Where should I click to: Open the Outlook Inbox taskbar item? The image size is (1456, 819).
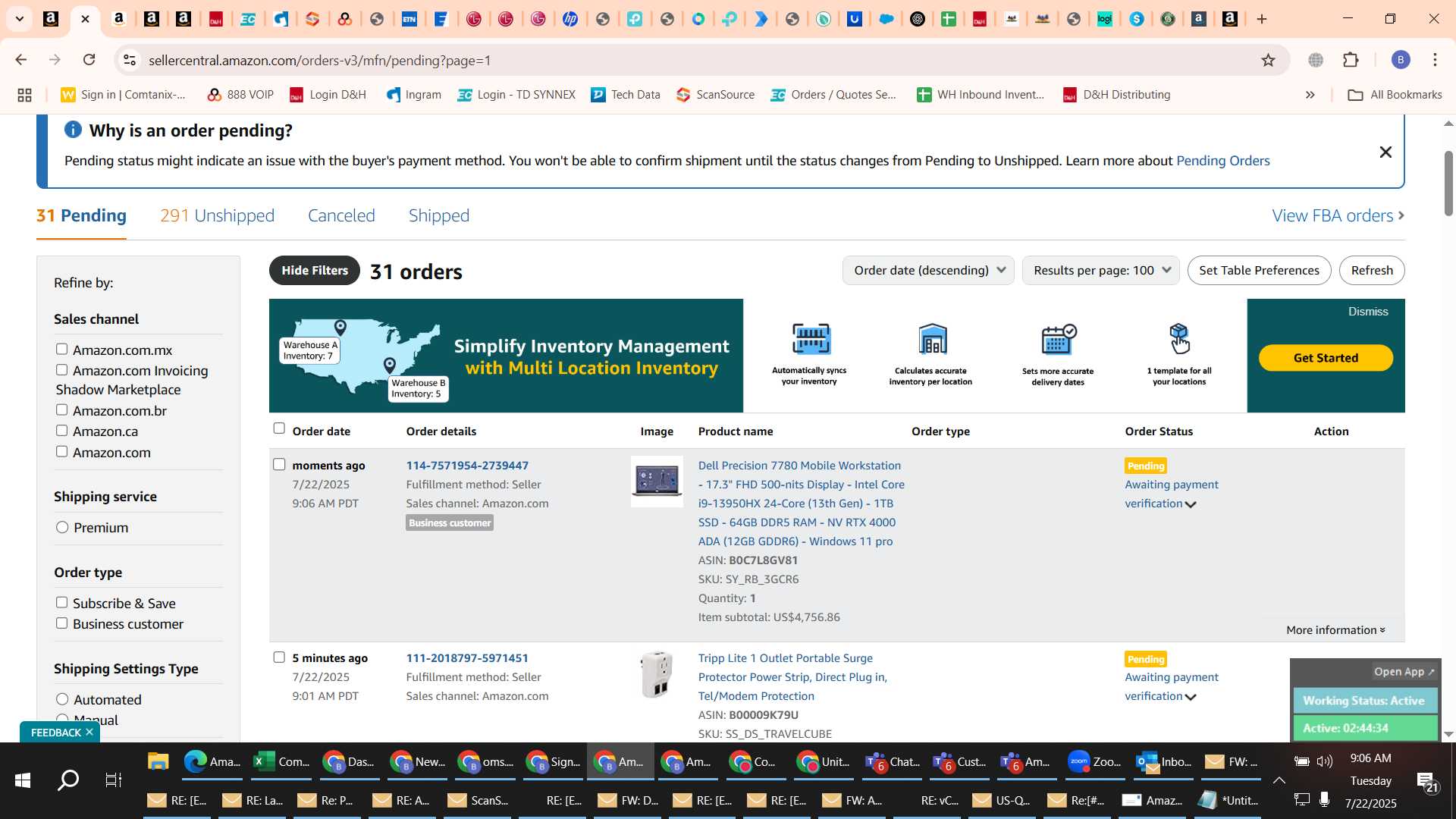click(x=1163, y=762)
